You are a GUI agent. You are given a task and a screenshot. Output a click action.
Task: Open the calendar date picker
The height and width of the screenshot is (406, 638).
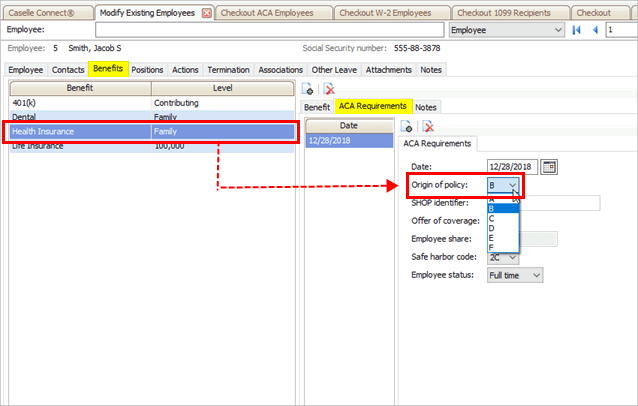coord(549,166)
